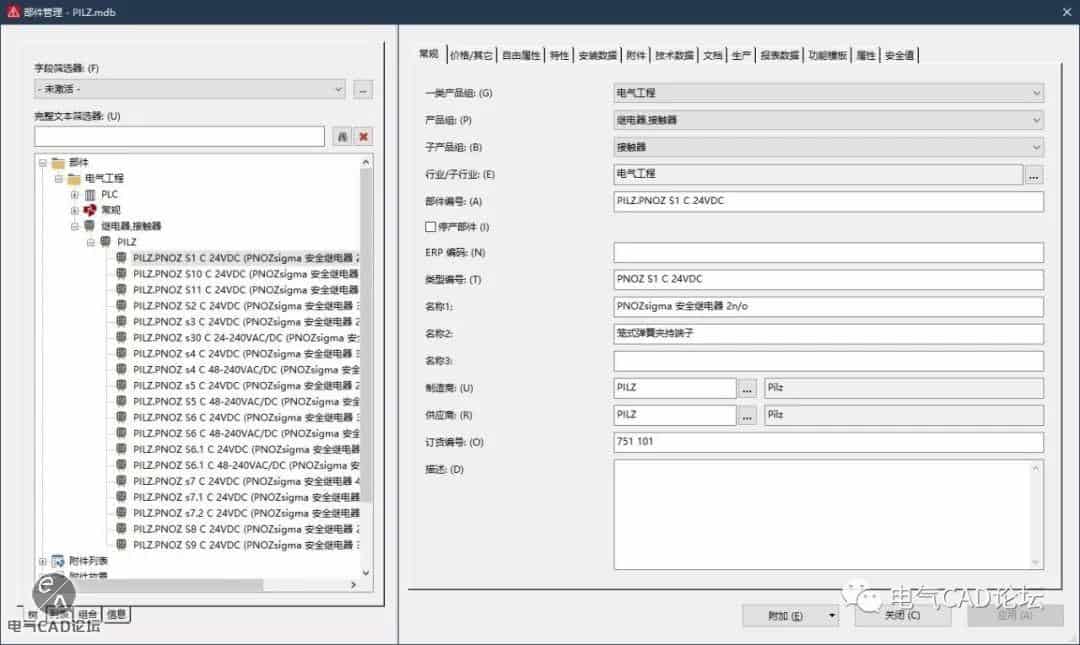Click the icon of PILZ.PNOZ S5 C 48-240VAC/DC
Screen dimensions: 1080x645
(121, 401)
